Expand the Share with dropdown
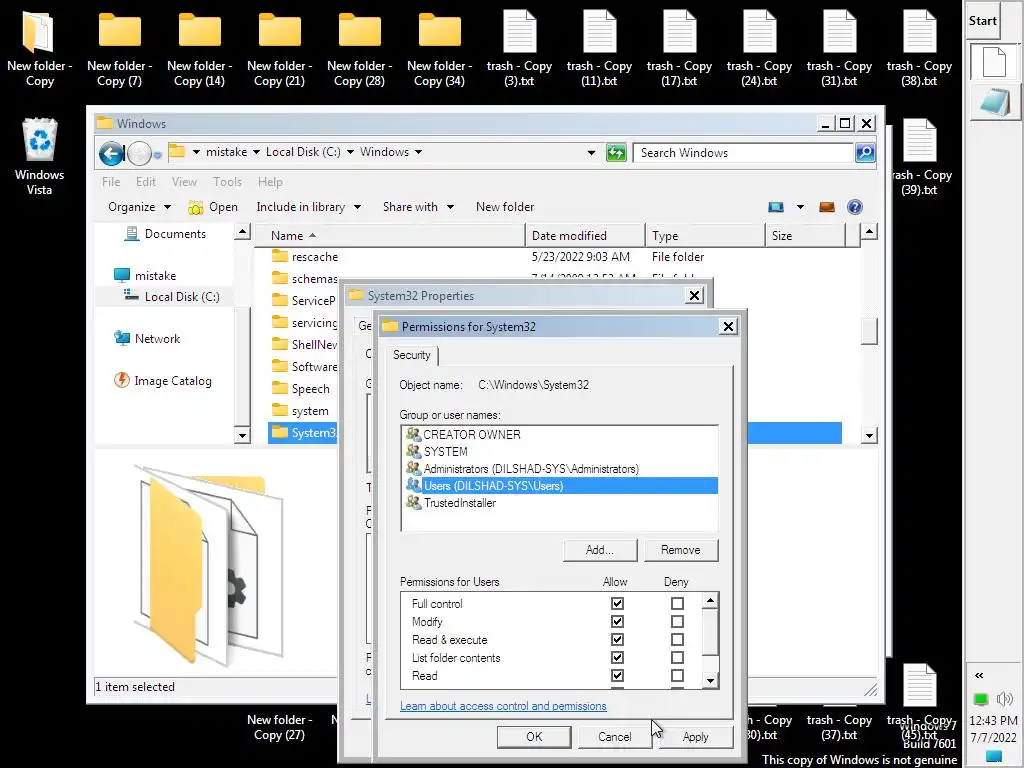This screenshot has width=1024, height=768. point(418,207)
